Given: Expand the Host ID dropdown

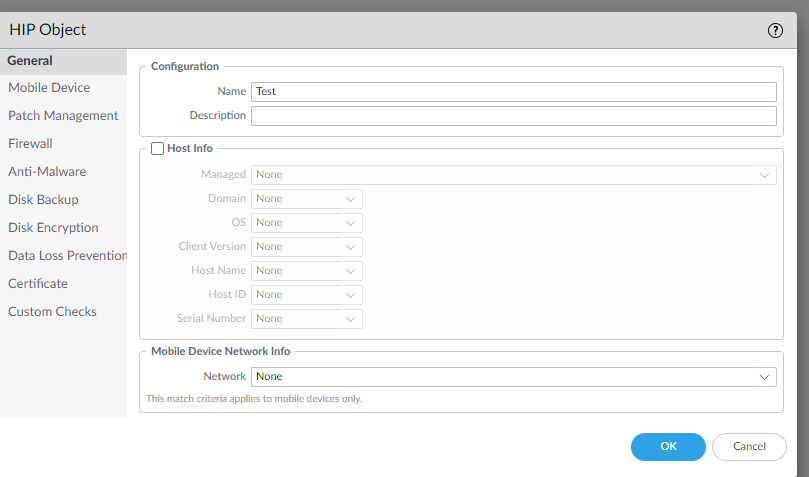Looking at the screenshot, I should [307, 294].
